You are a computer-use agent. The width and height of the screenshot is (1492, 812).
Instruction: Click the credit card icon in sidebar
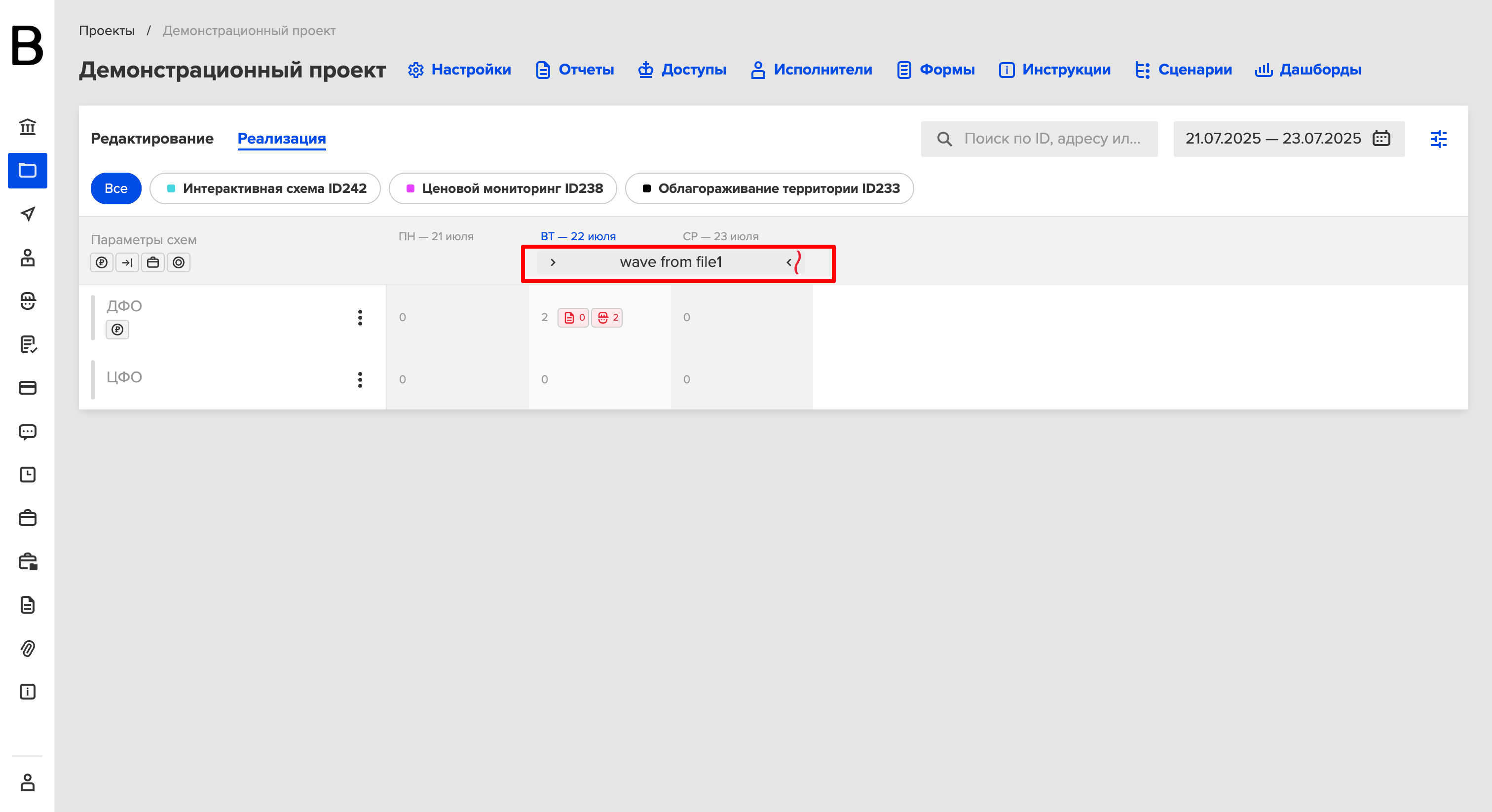point(27,387)
